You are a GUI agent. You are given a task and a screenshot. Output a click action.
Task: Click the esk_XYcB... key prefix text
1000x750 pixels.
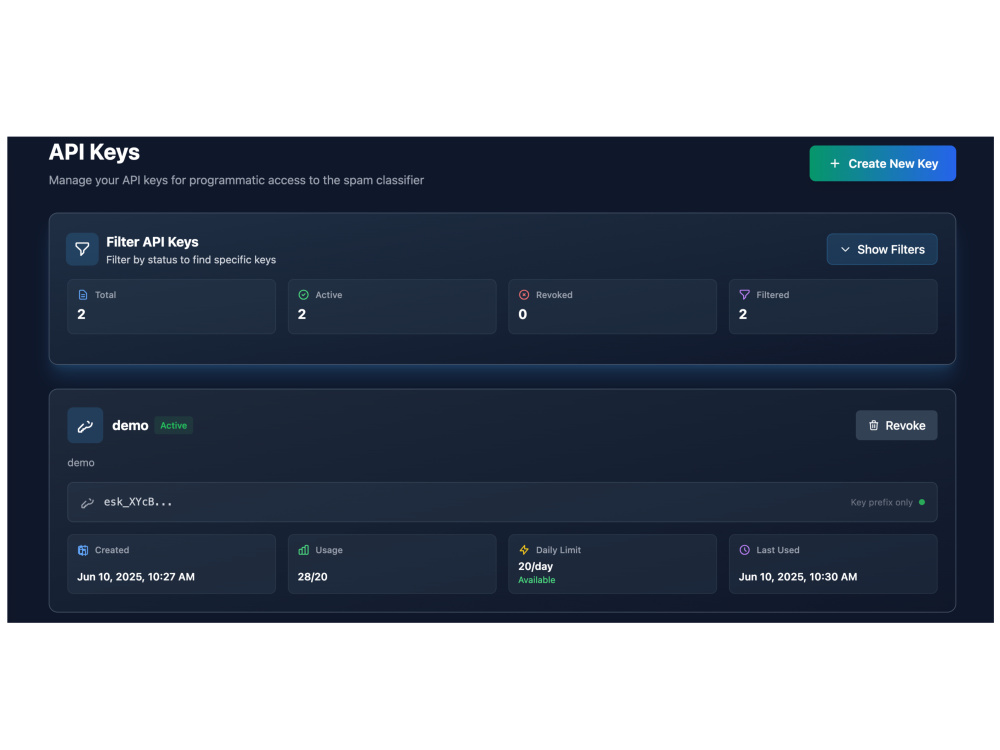click(x=138, y=502)
